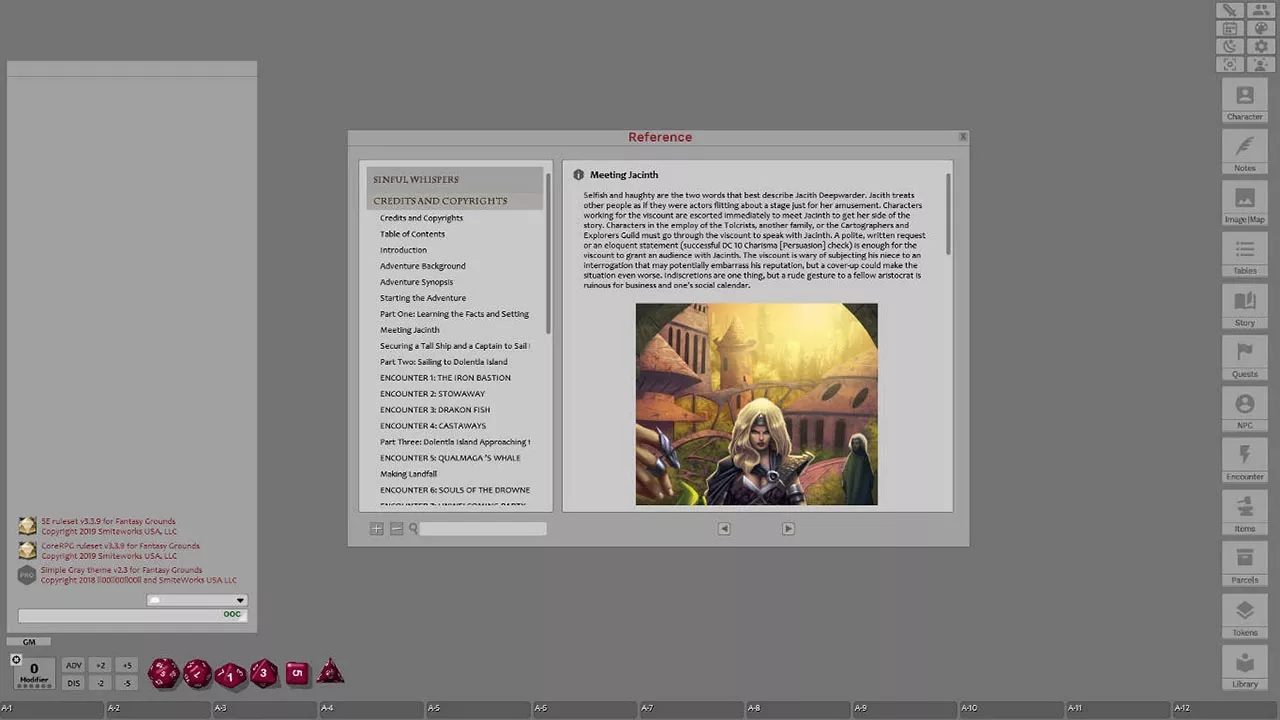Click the Jacinth illustration image
This screenshot has height=720, width=1280.
click(x=756, y=404)
